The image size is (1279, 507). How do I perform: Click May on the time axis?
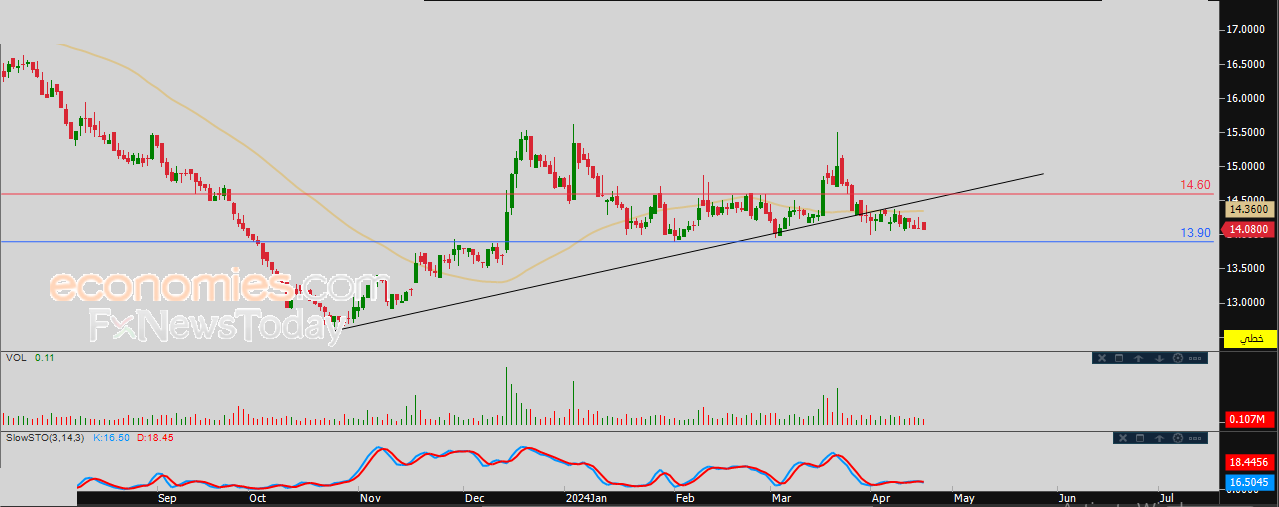(963, 497)
